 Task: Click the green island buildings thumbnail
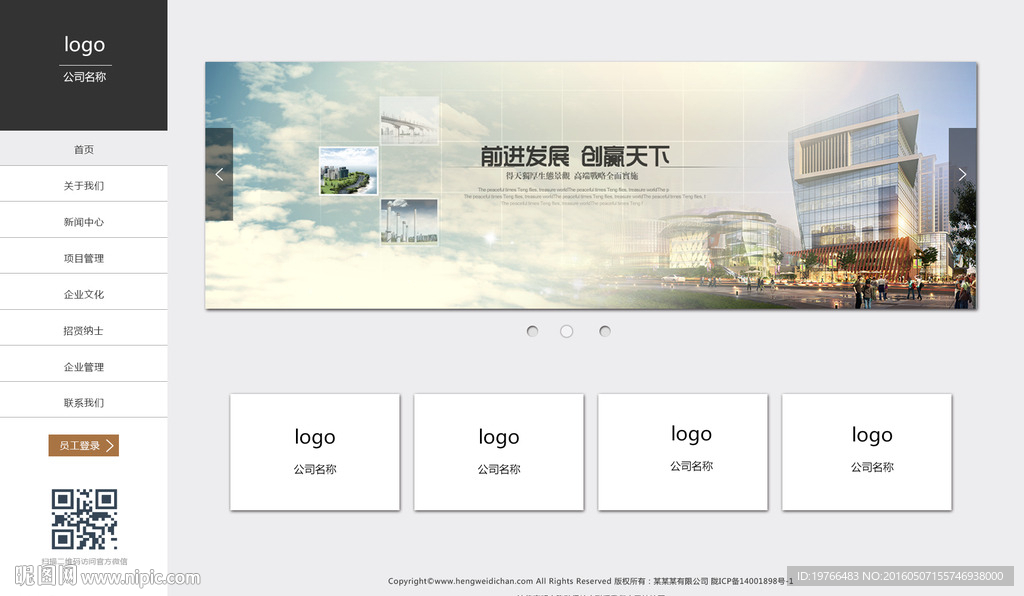click(x=349, y=170)
